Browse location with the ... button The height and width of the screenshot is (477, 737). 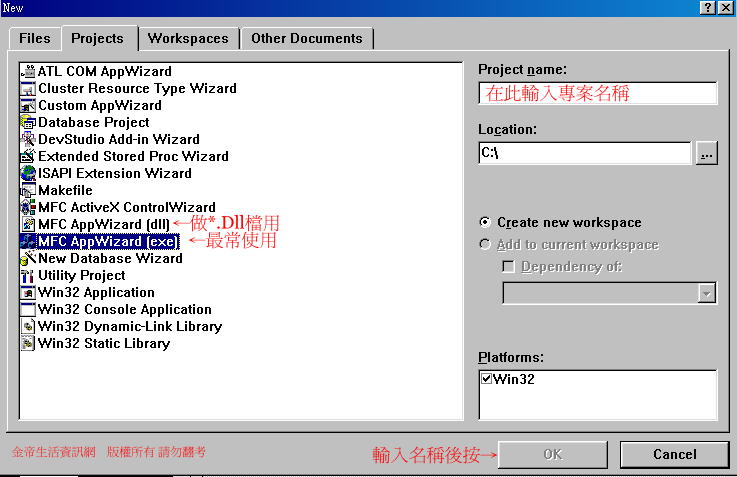[x=706, y=153]
